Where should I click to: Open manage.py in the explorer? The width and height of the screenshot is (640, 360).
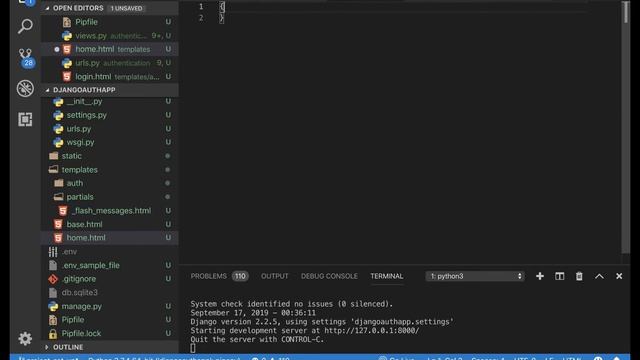[109, 306]
